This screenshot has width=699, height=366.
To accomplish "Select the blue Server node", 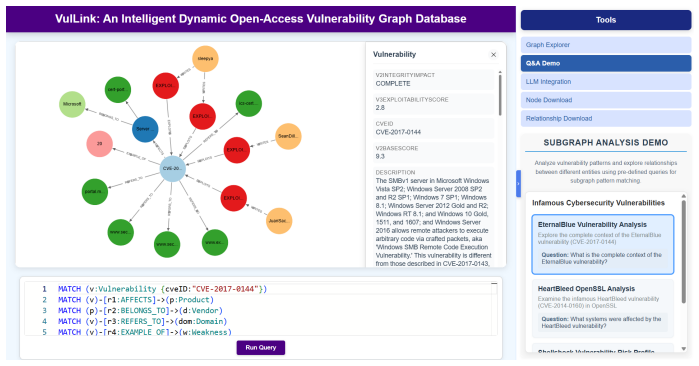I will coord(145,129).
